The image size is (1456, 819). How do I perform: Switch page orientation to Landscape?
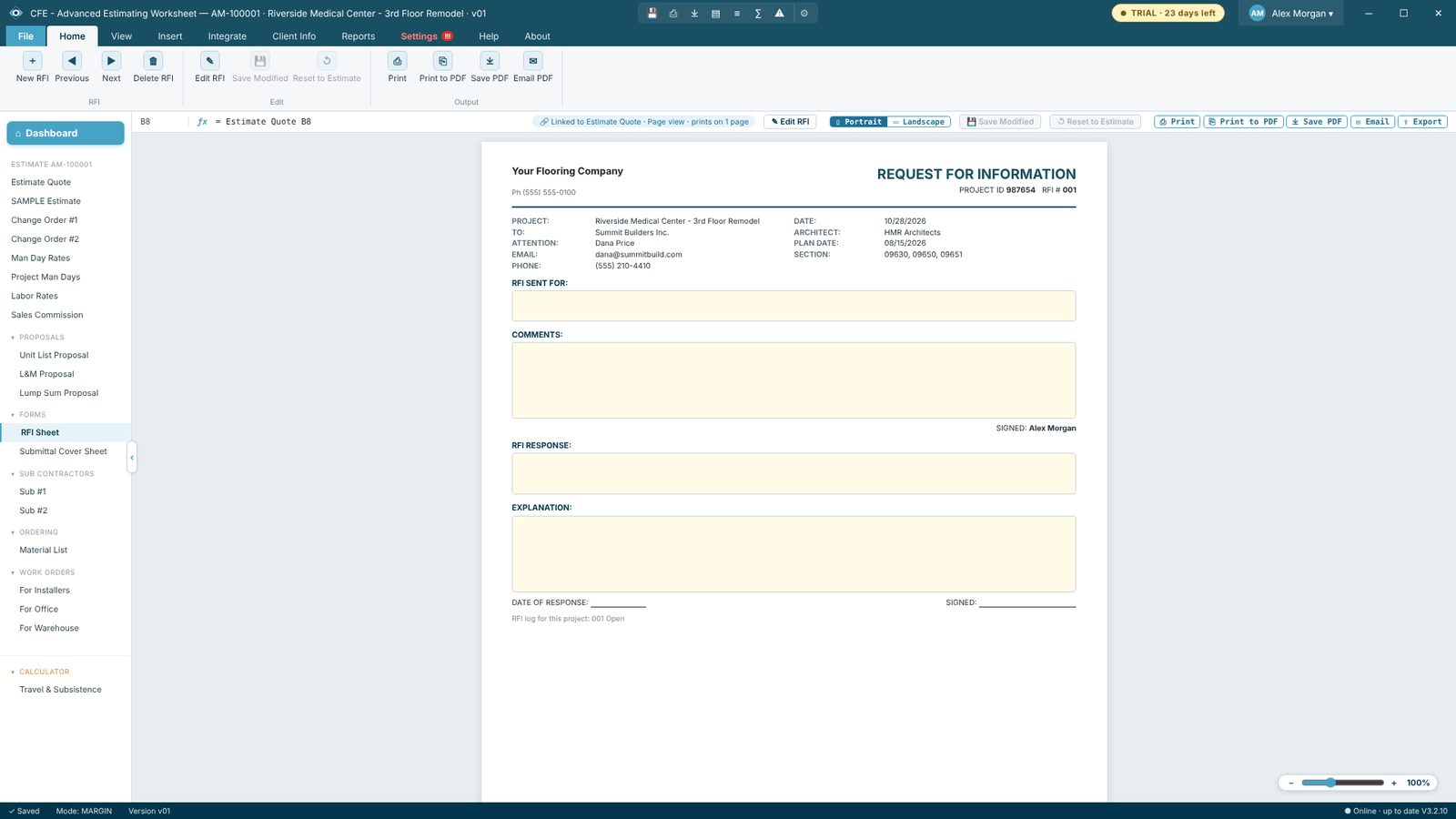pyautogui.click(x=919, y=122)
